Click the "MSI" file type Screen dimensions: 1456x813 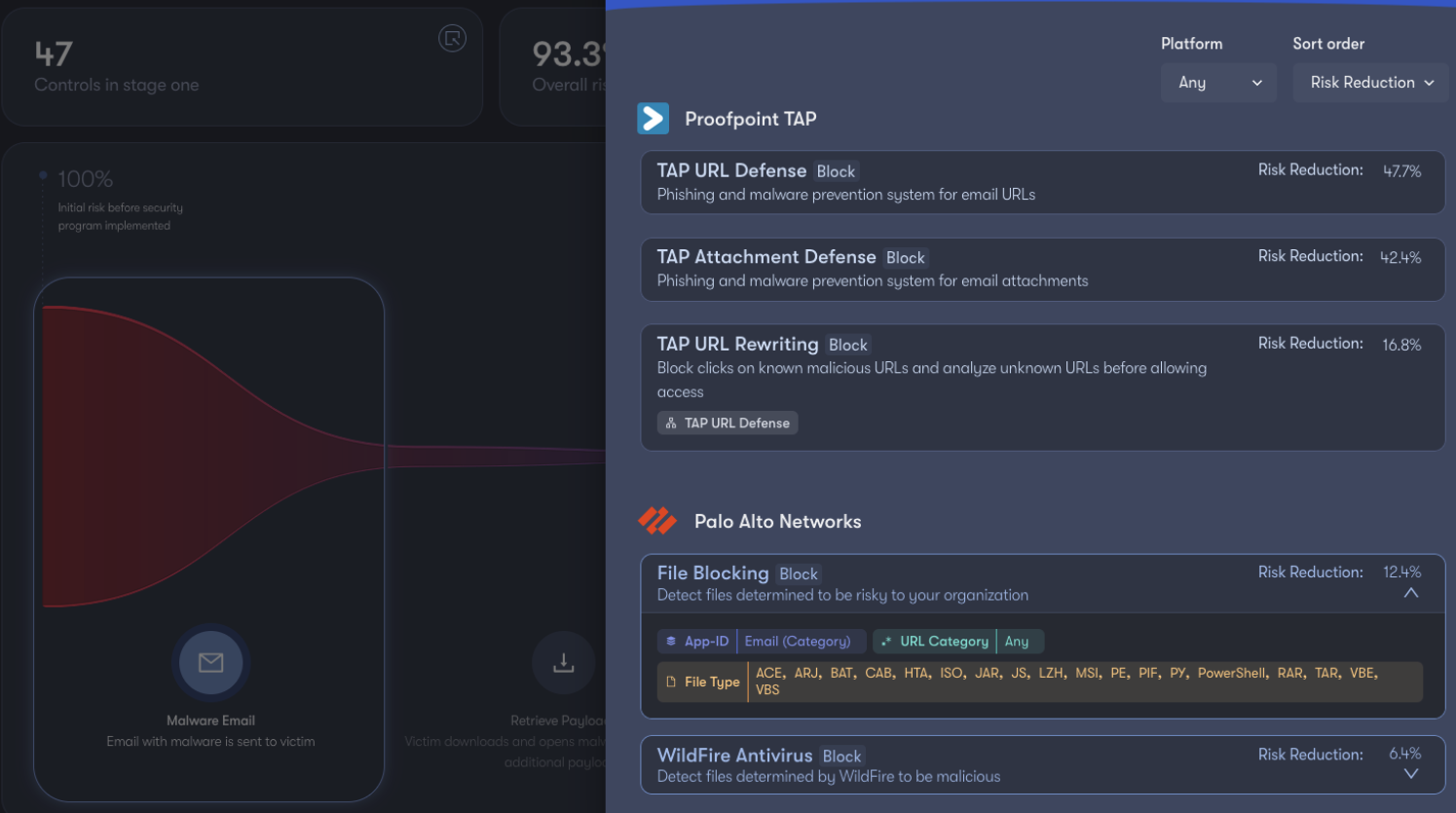point(1087,673)
